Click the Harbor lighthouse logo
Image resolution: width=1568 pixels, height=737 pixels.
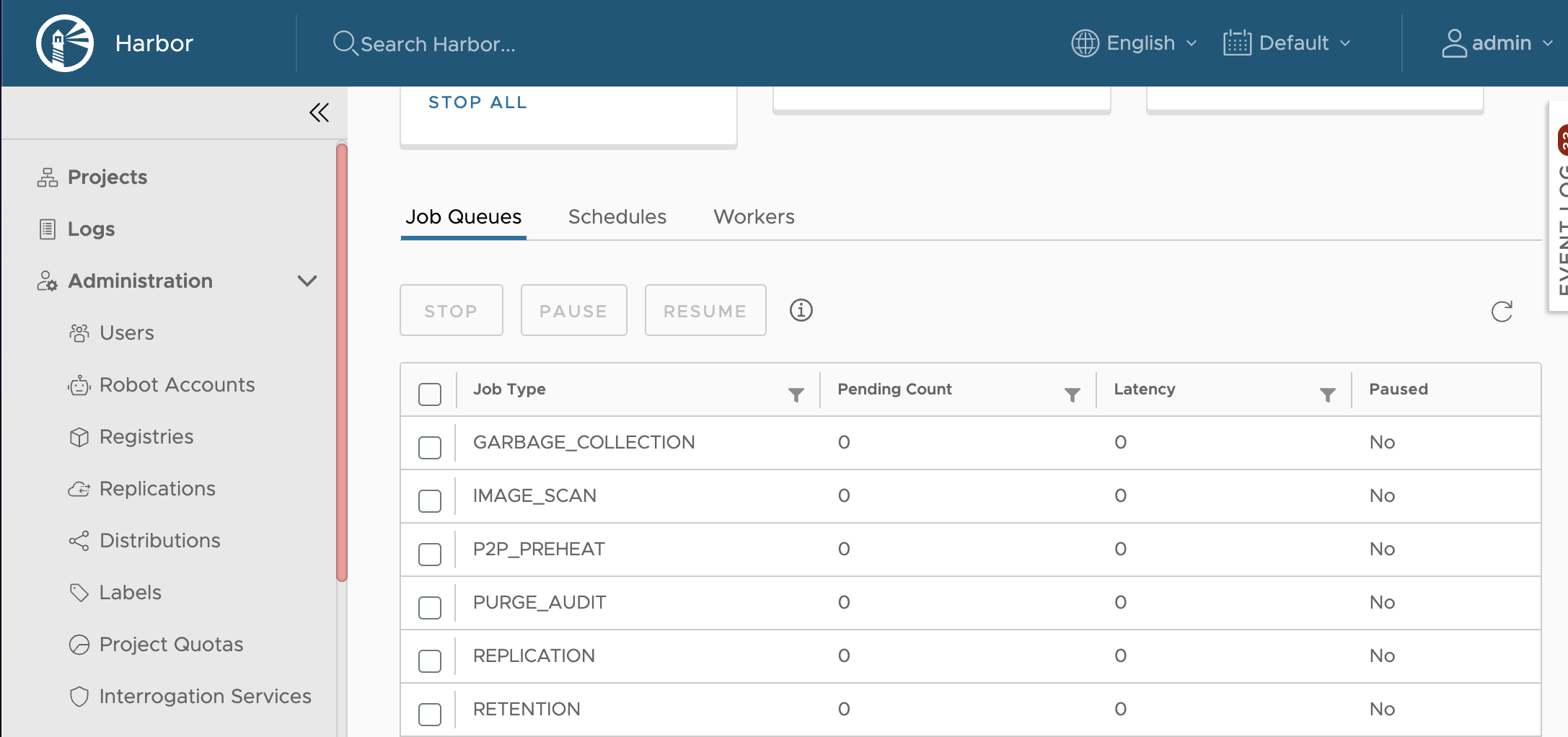pos(65,43)
